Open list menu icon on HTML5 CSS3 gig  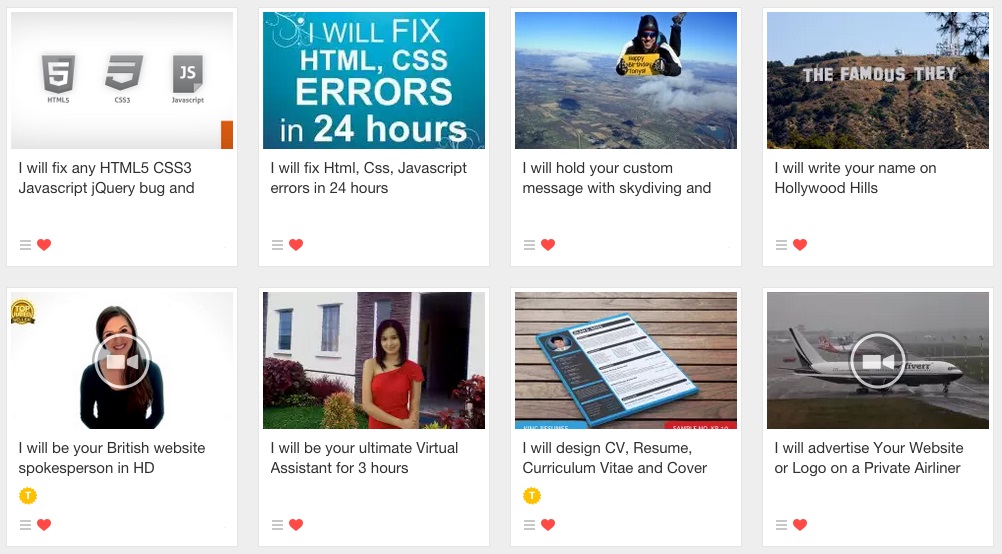coord(26,245)
